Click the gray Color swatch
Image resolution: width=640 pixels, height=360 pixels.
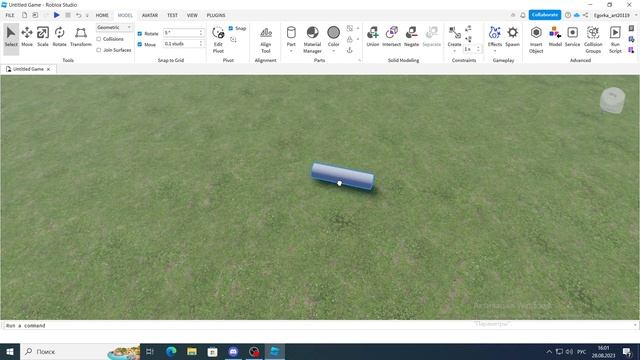pyautogui.click(x=333, y=32)
